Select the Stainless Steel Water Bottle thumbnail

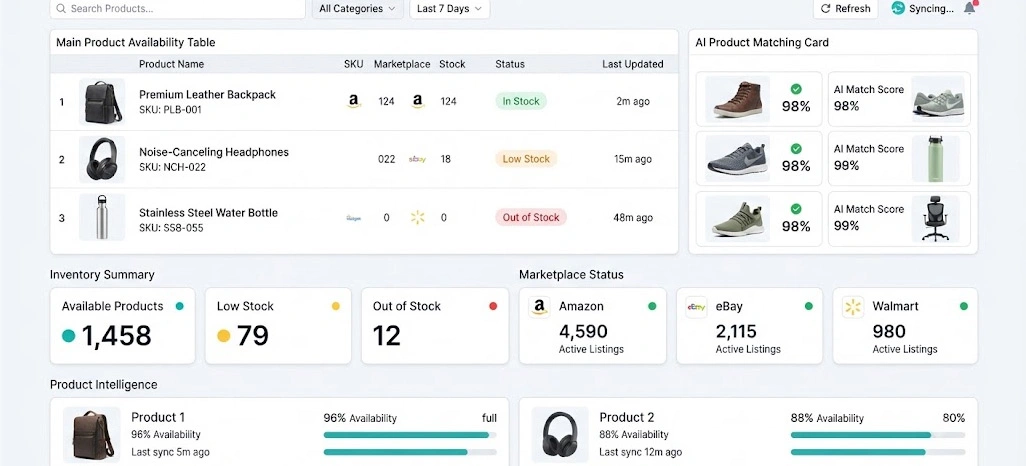(x=102, y=217)
